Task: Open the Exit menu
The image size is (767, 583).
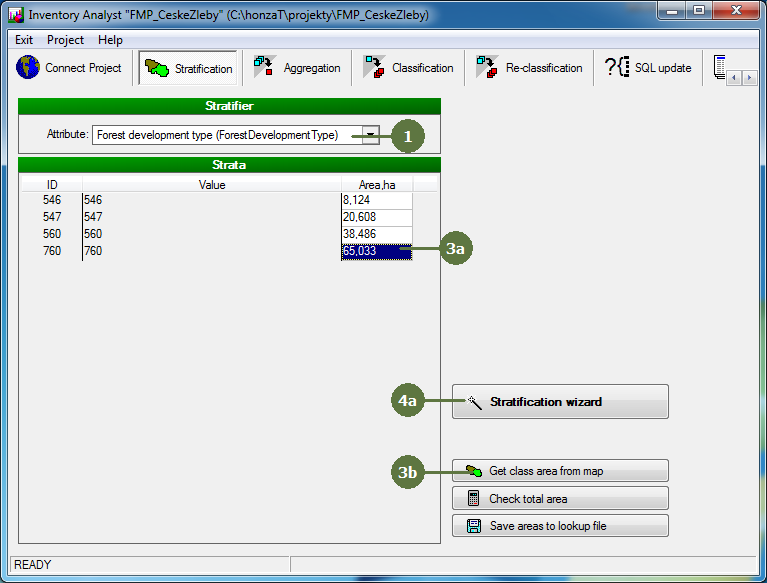Action: [x=24, y=40]
